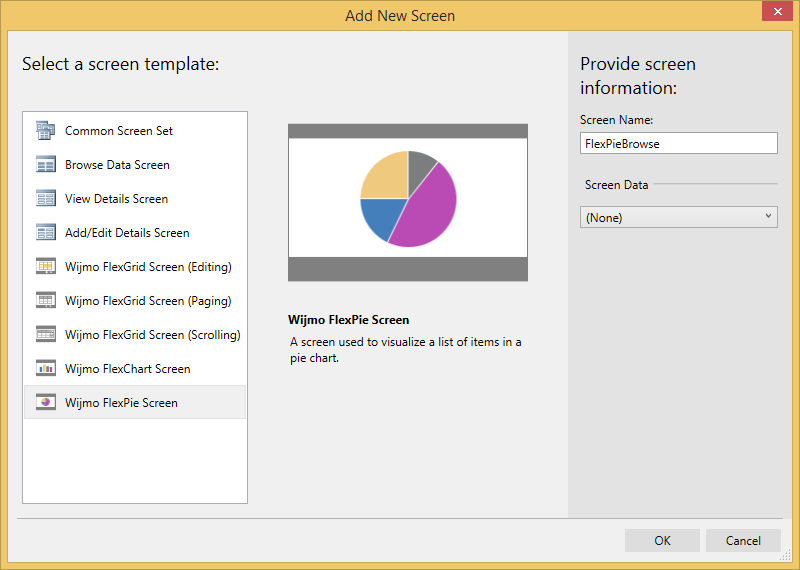Click the Wijmo FlexGrid Paging icon
Screen dimensions: 800x570
pyautogui.click(x=45, y=301)
